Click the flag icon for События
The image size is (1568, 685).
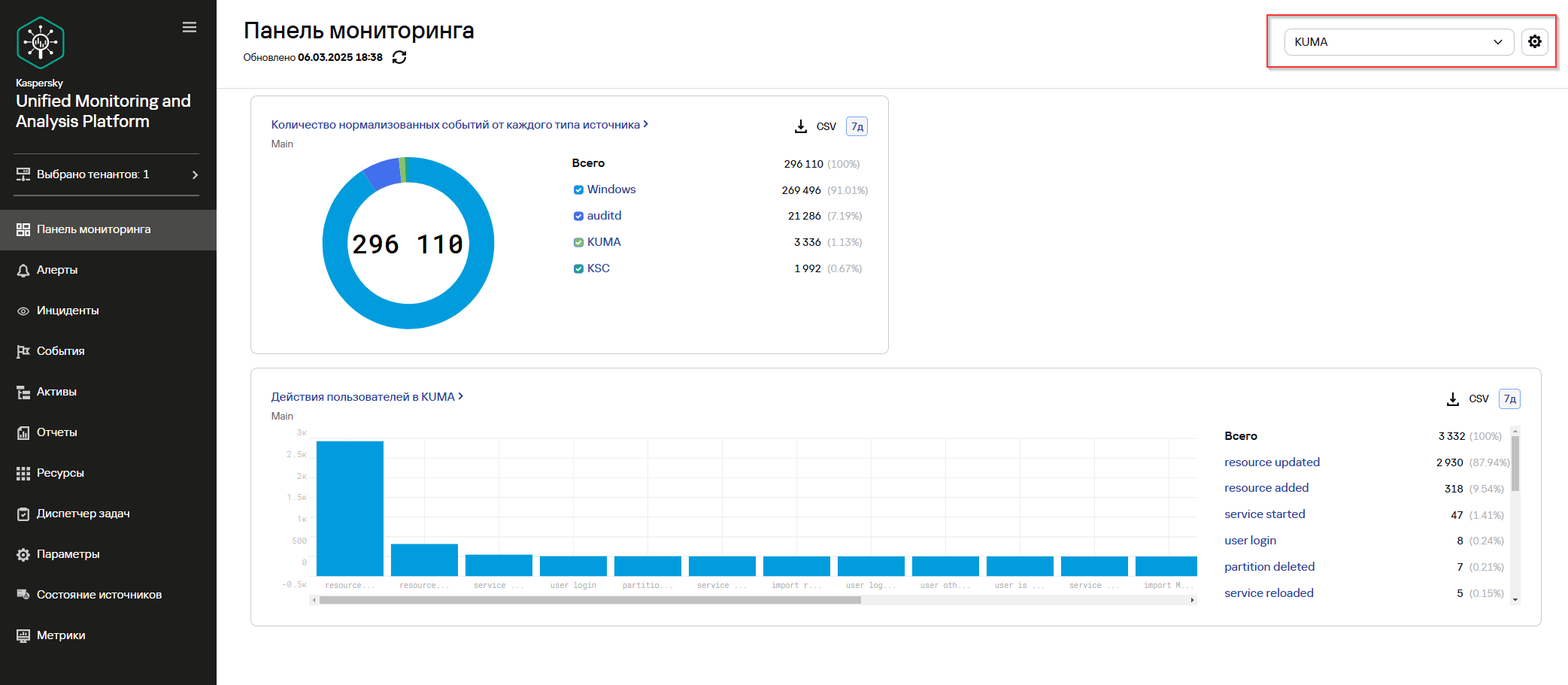coord(23,351)
